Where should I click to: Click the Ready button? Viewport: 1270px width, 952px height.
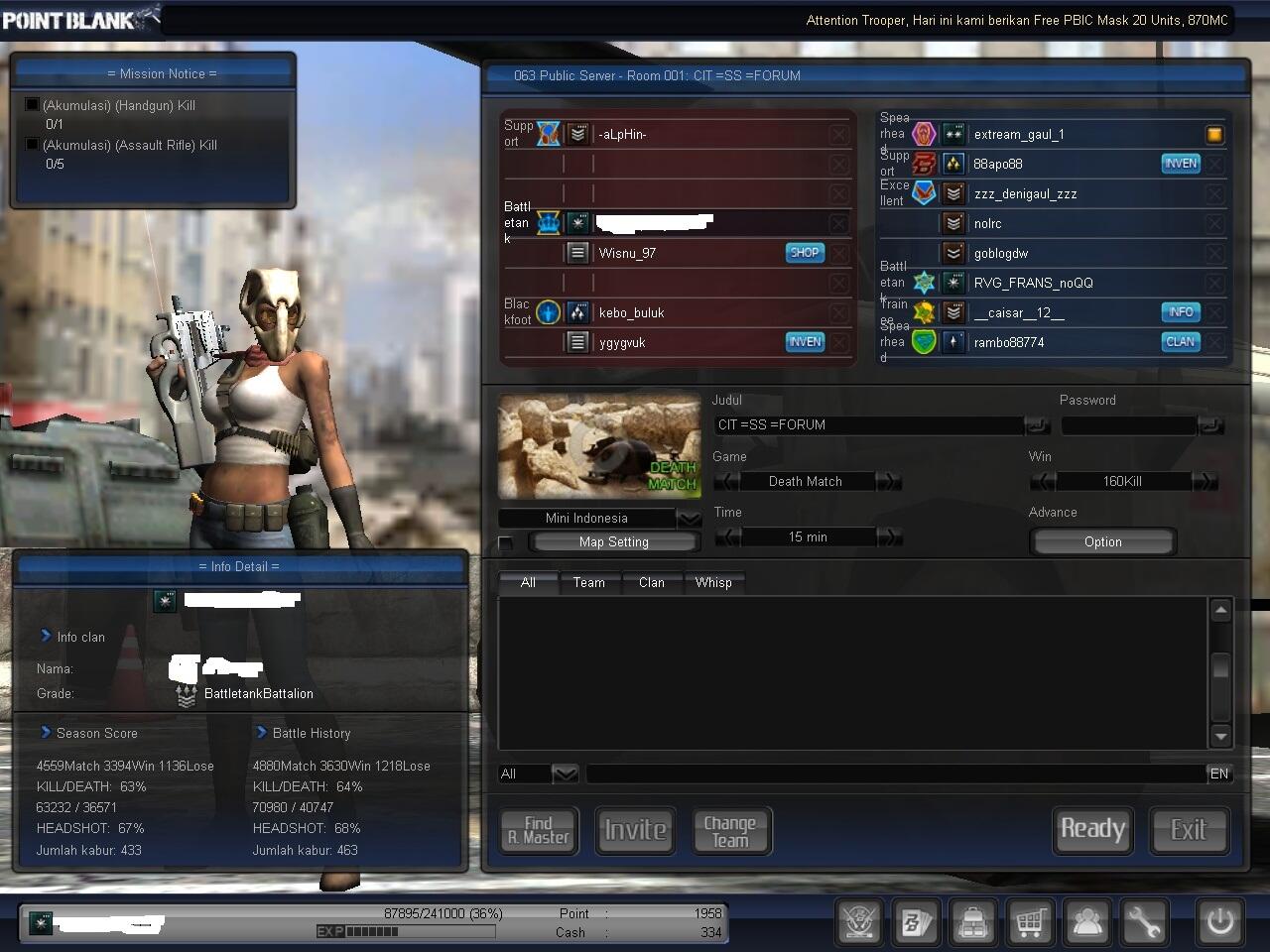pyautogui.click(x=1092, y=829)
